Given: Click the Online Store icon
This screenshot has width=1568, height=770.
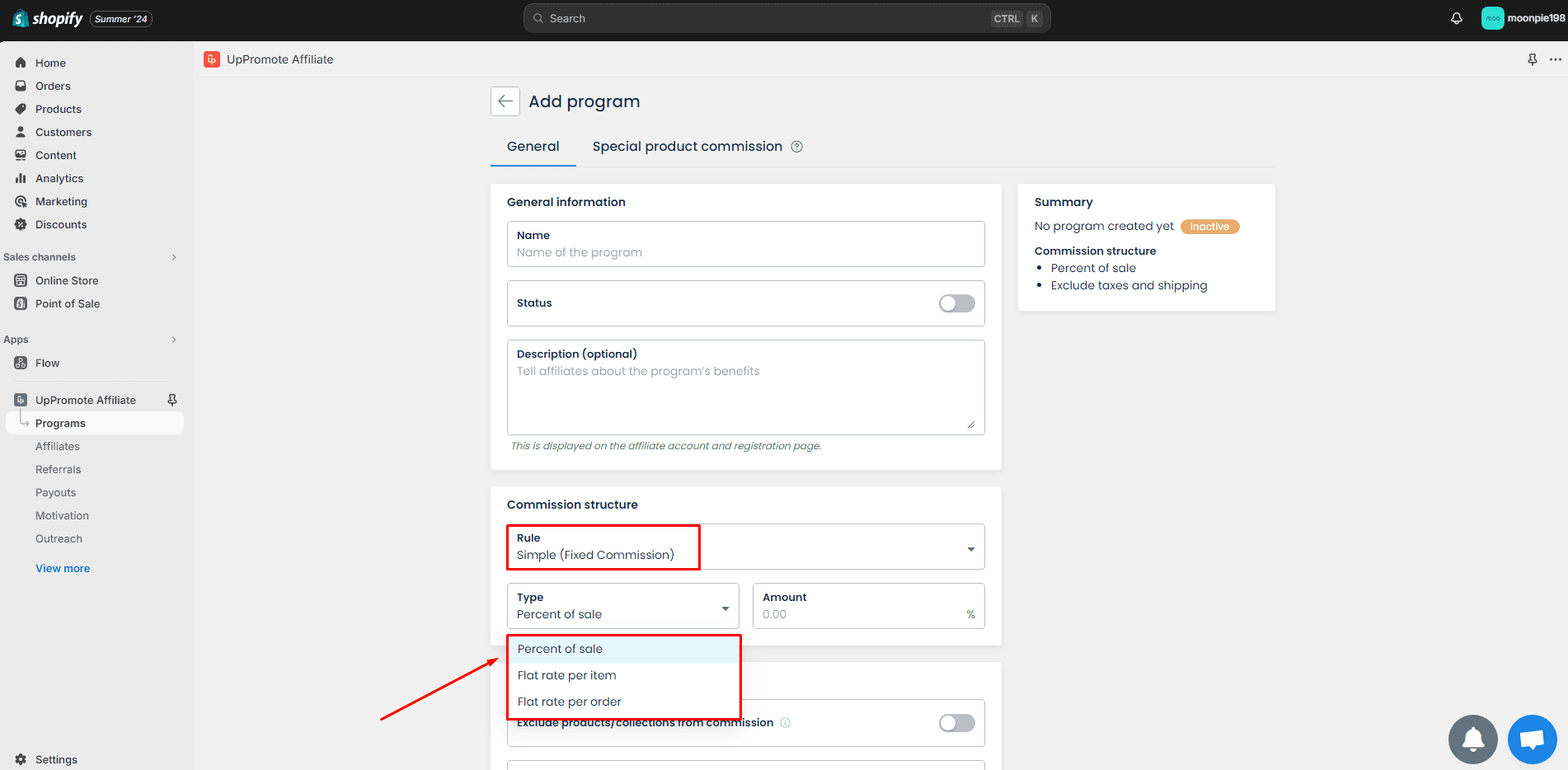Looking at the screenshot, I should [21, 280].
